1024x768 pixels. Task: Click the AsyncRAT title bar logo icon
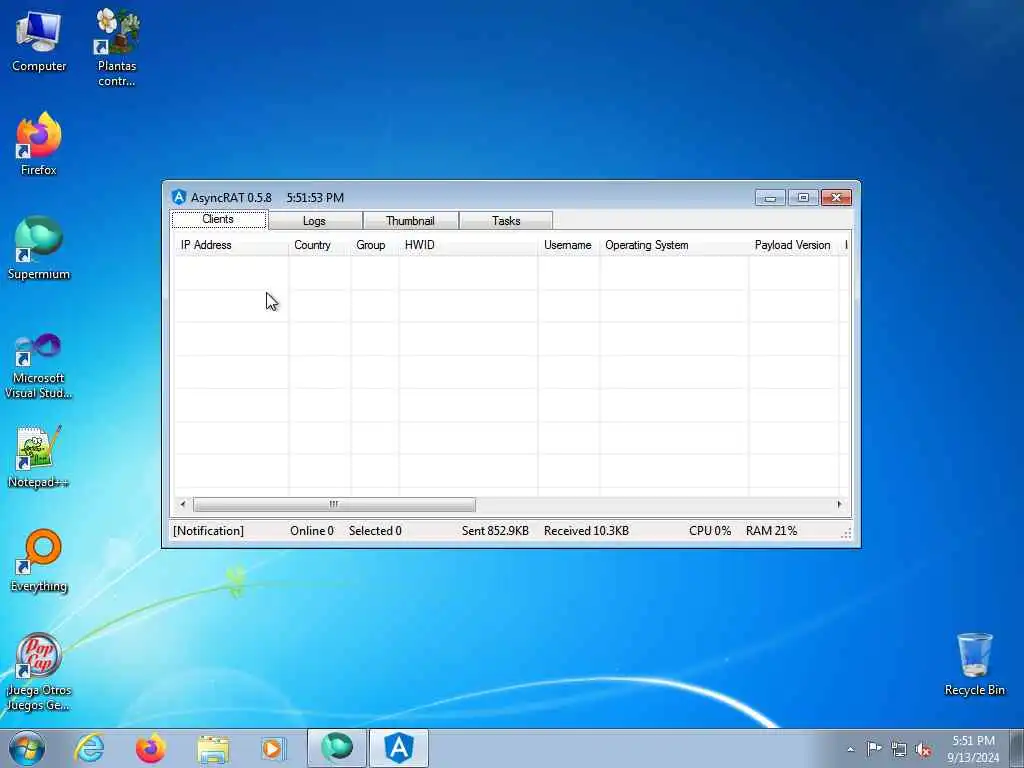[x=179, y=197]
